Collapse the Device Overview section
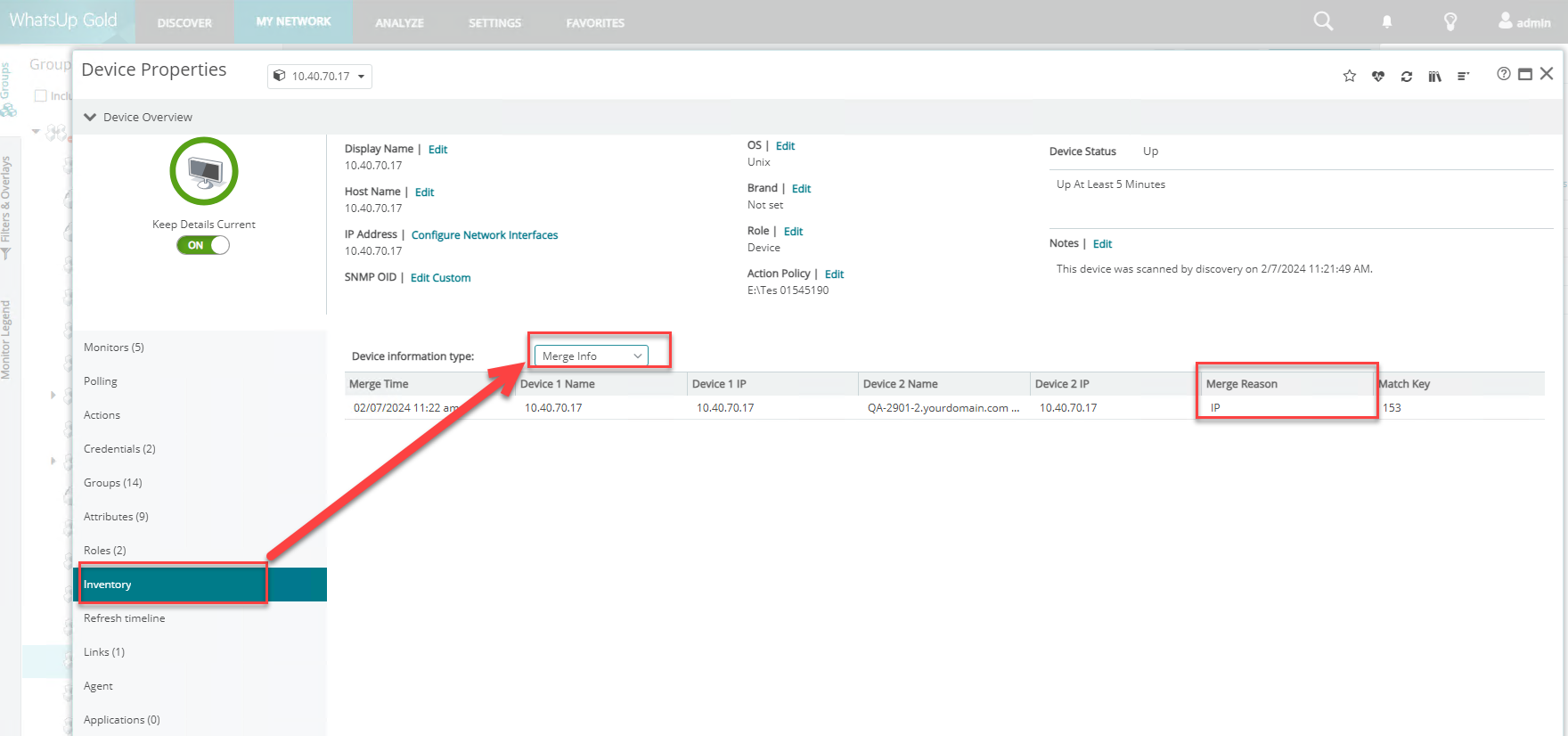The height and width of the screenshot is (736, 1568). (90, 117)
